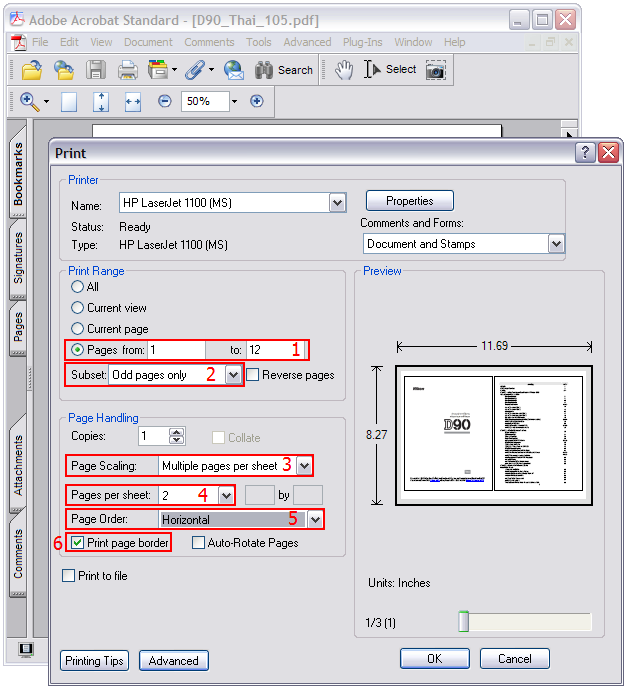
Task: Click the Save floppy disk icon
Action: 96,70
